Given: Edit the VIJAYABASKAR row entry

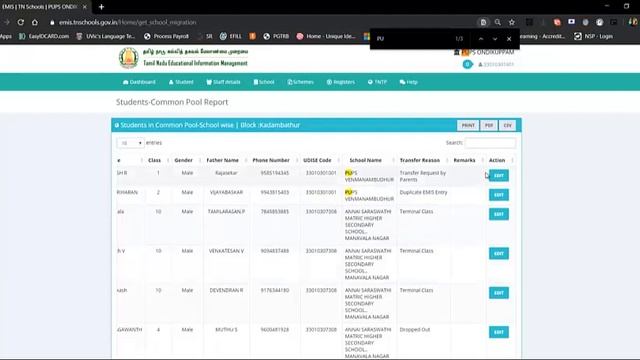Looking at the screenshot, I should point(499,195).
